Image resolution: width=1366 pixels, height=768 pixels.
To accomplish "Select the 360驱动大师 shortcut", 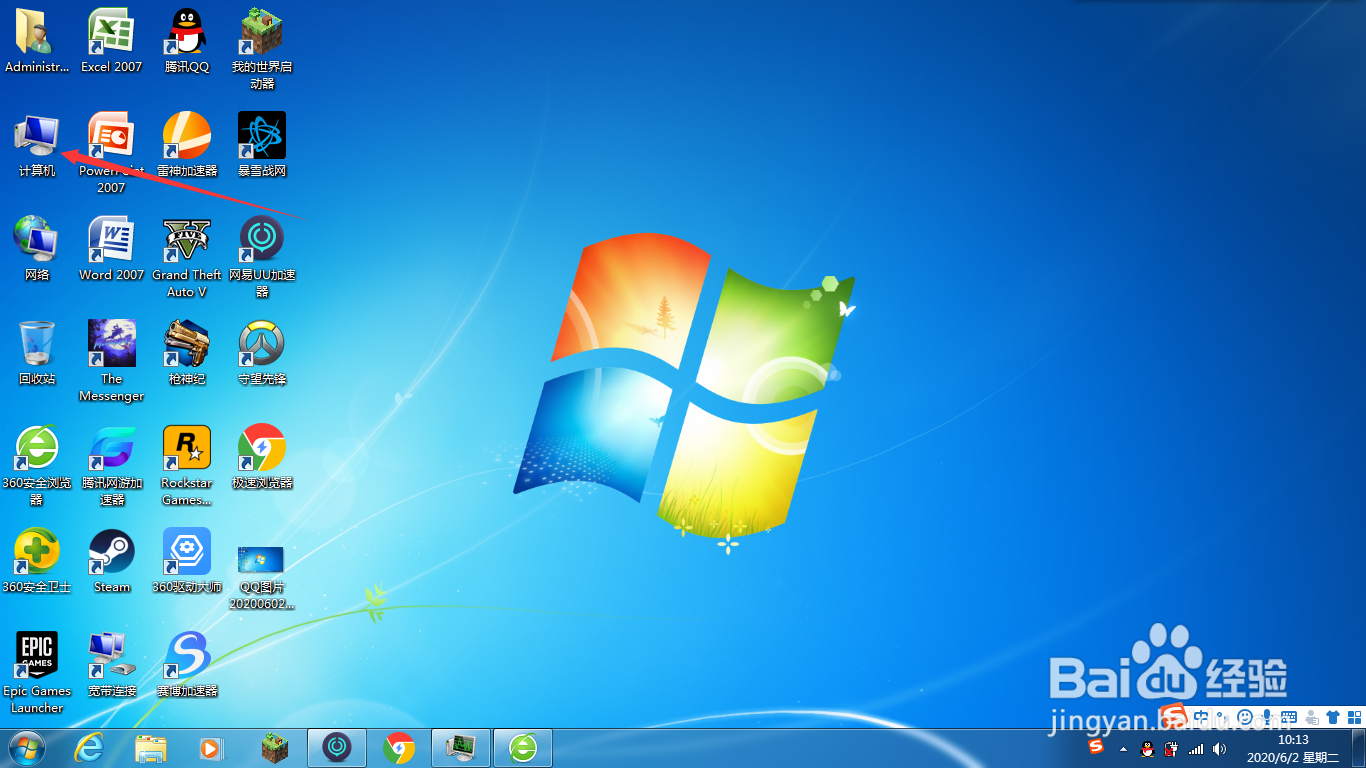I will pos(187,561).
